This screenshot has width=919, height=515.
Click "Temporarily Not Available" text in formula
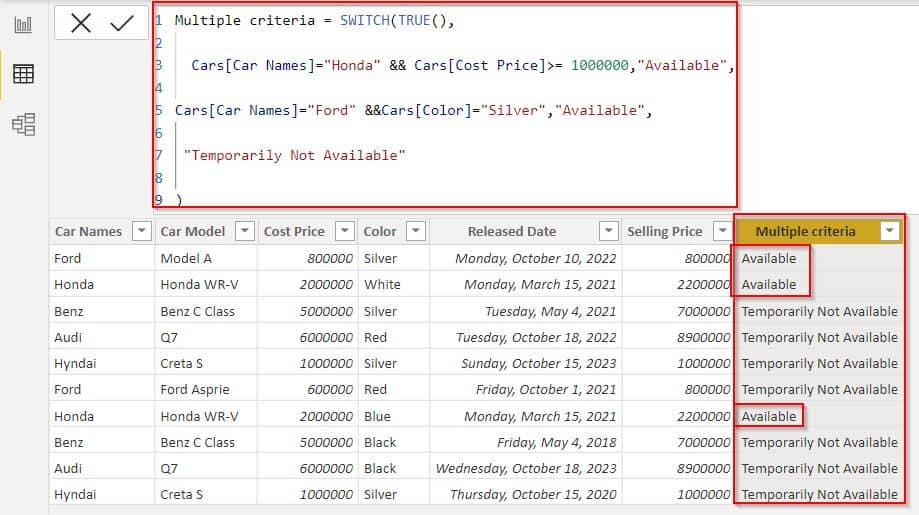click(294, 155)
